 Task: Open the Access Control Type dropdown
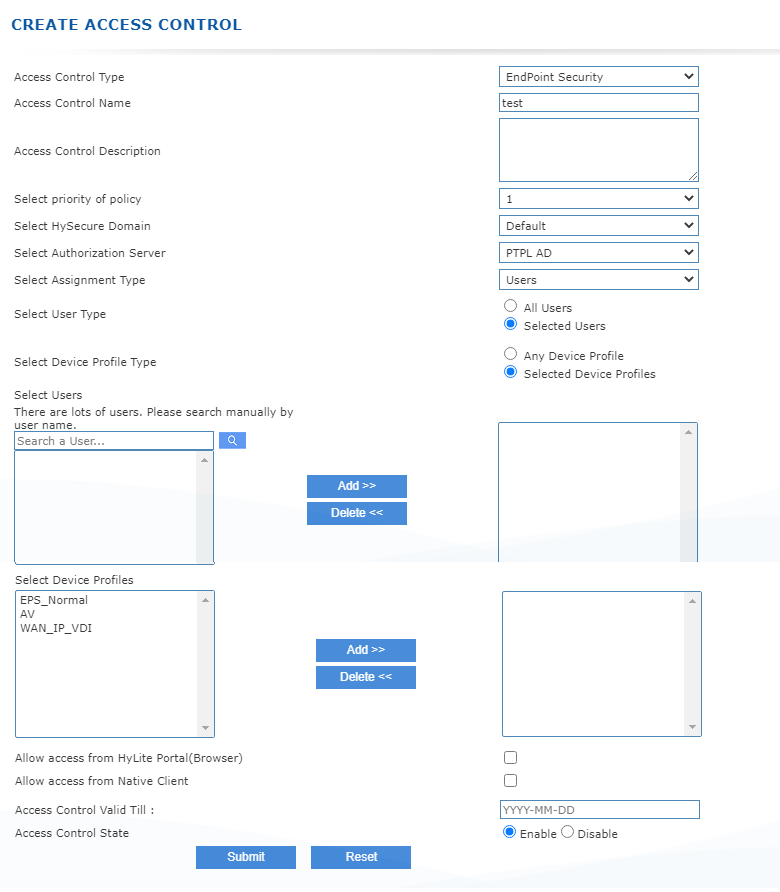click(x=599, y=77)
